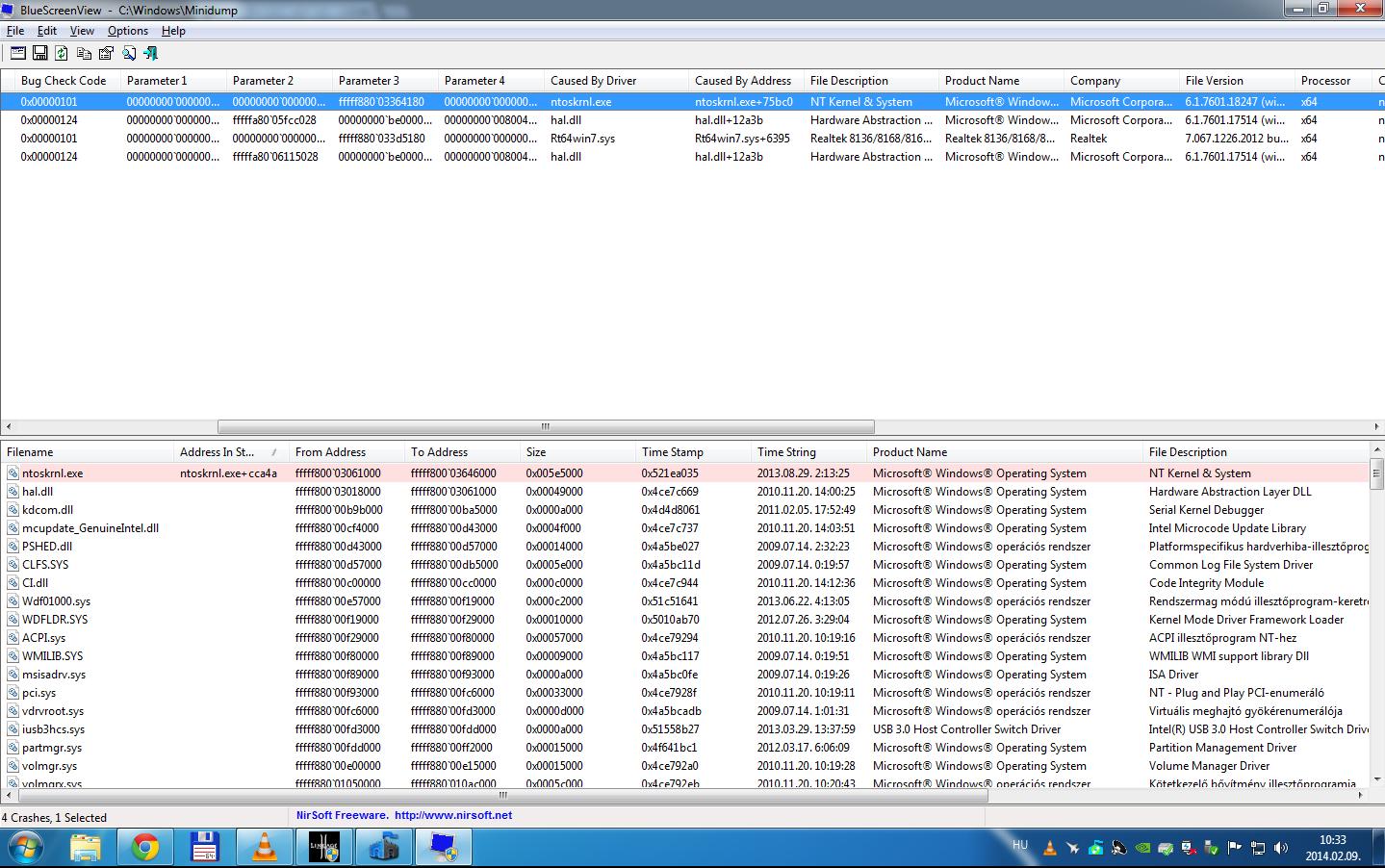Select the vdrvroot.sys row
Screen dimensions: 1385x868
pos(684,711)
